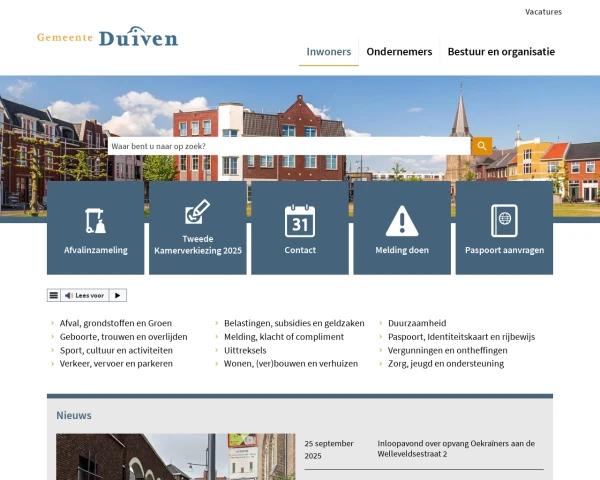Click the Vacatures link
The height and width of the screenshot is (480, 600).
pos(543,12)
